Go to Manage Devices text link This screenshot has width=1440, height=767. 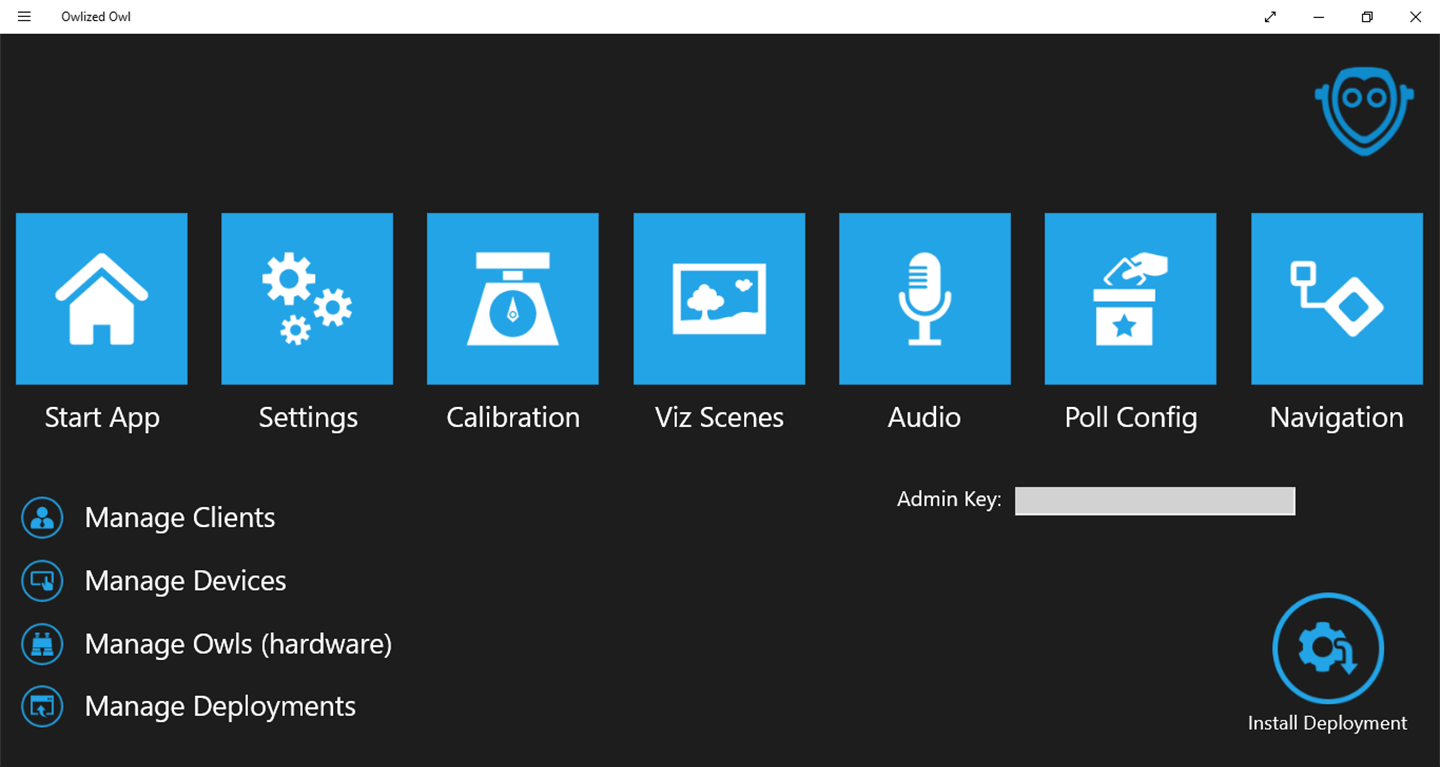(186, 581)
